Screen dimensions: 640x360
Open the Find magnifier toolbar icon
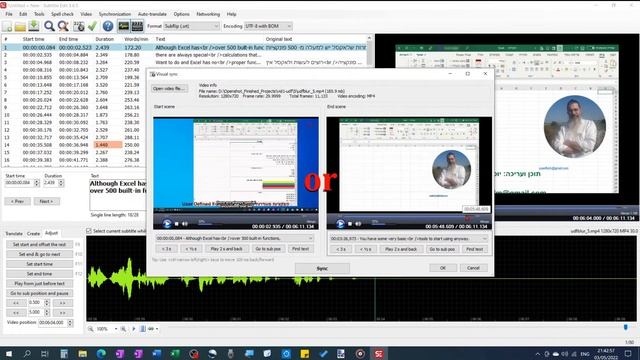click(x=49, y=26)
